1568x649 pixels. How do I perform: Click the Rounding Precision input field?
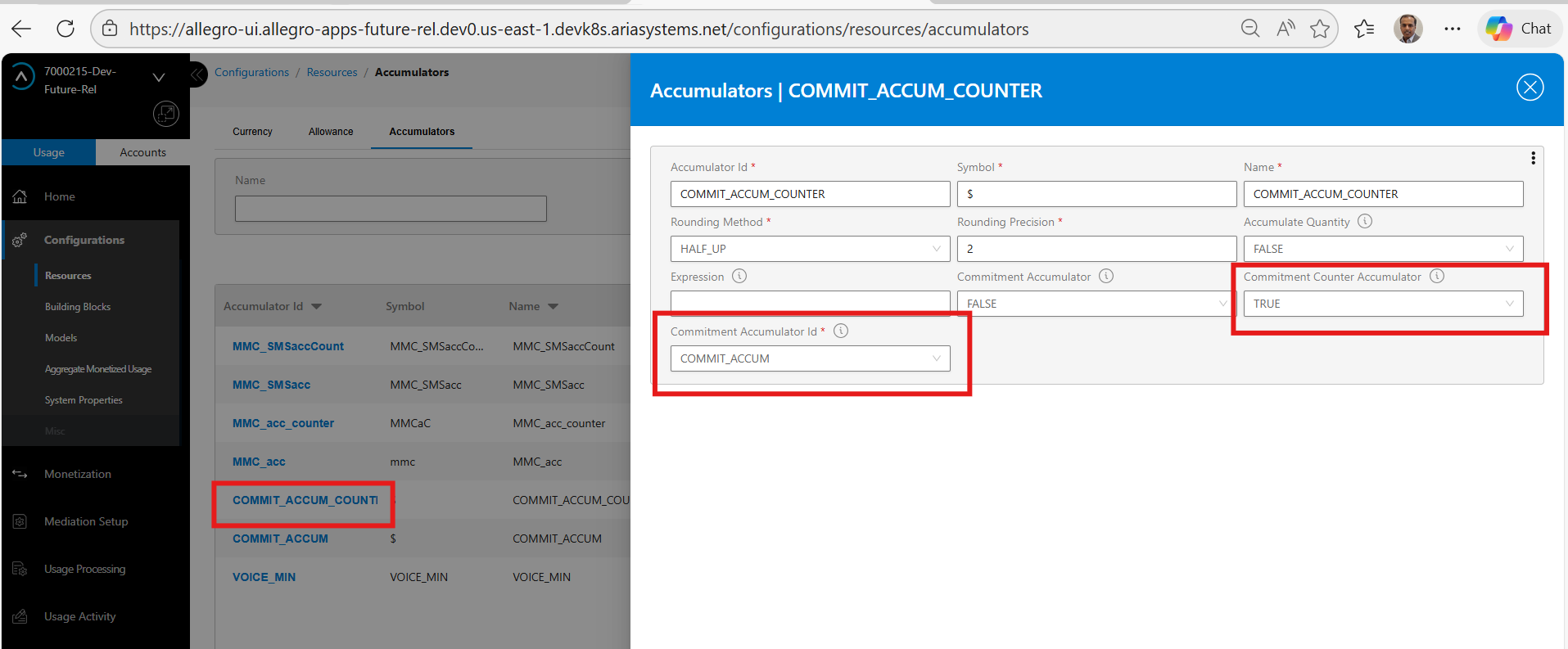pyautogui.click(x=1096, y=249)
